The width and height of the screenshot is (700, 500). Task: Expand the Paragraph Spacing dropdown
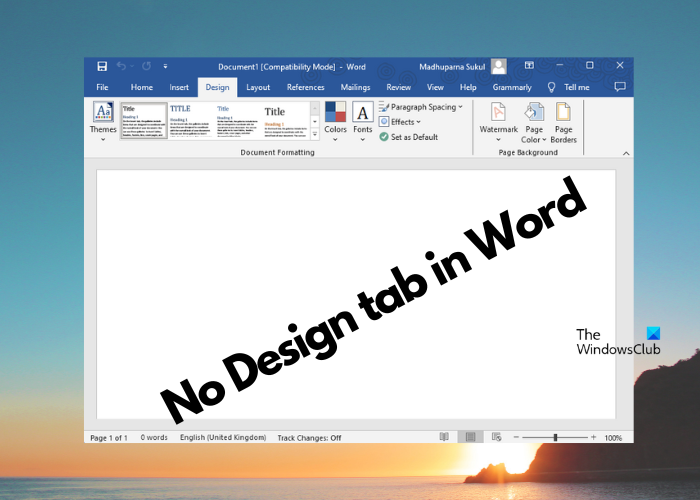(420, 107)
